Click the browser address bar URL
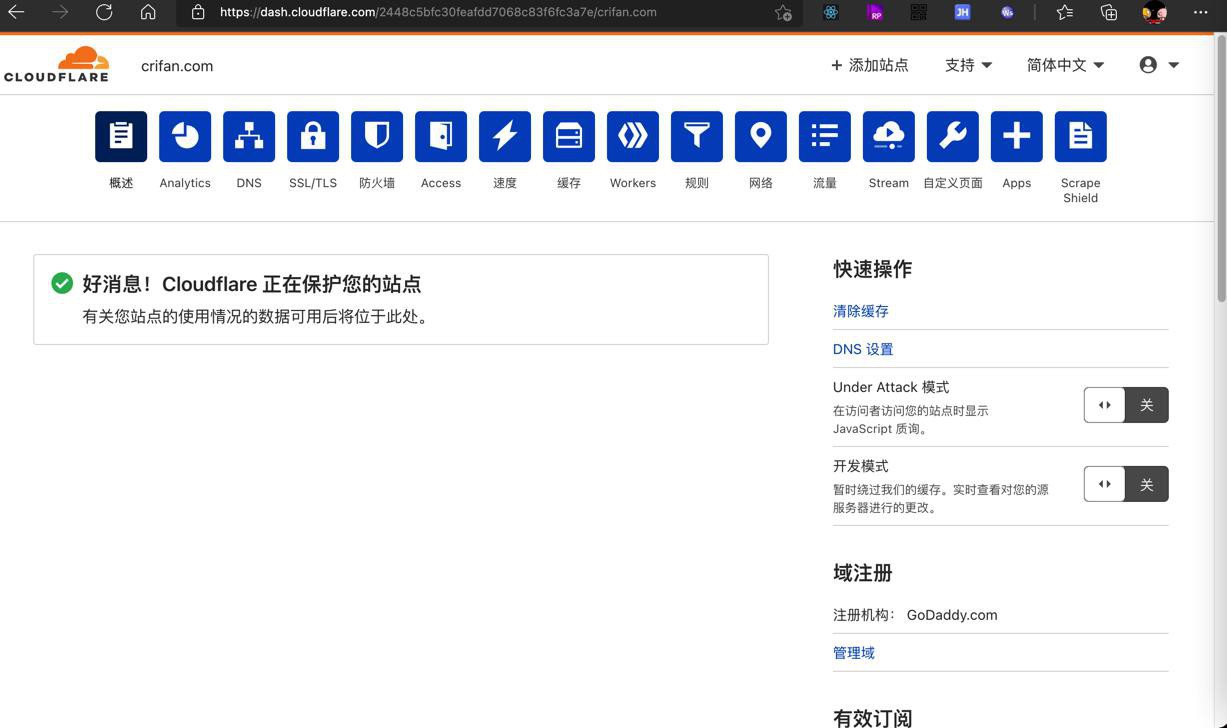The image size is (1227, 728). (438, 12)
